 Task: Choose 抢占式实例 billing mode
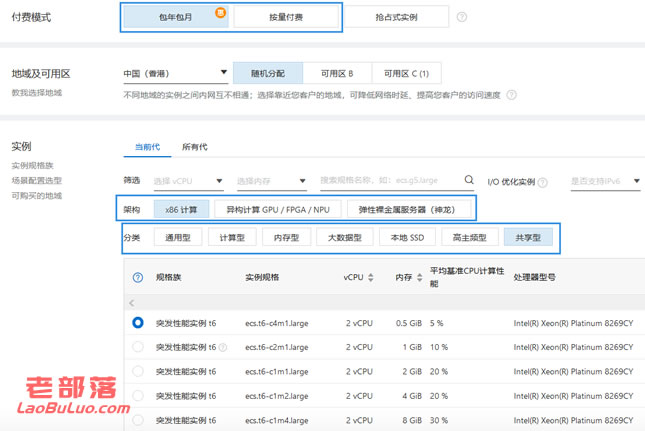[396, 17]
